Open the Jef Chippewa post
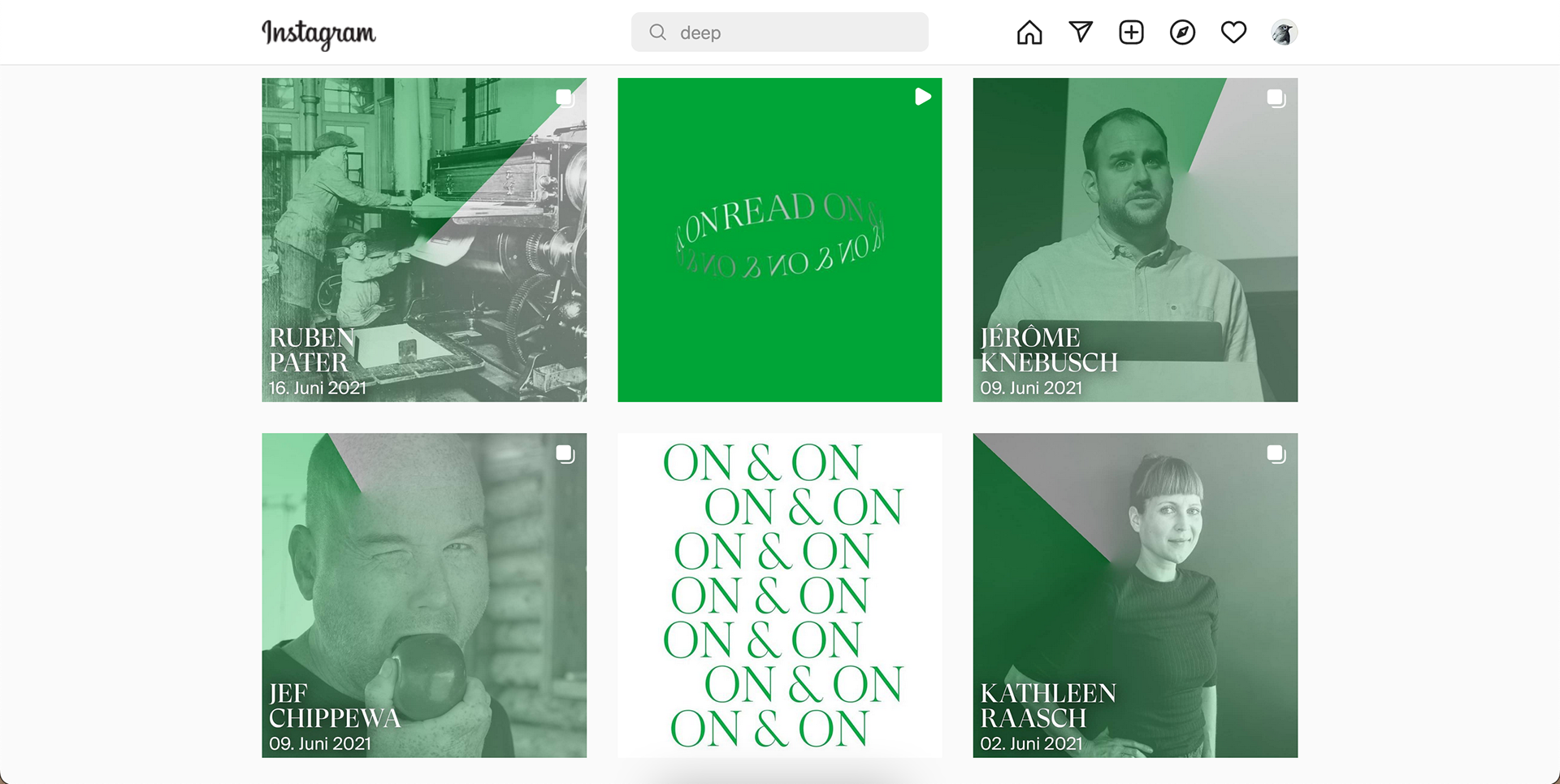The width and height of the screenshot is (1560, 784). coord(424,596)
